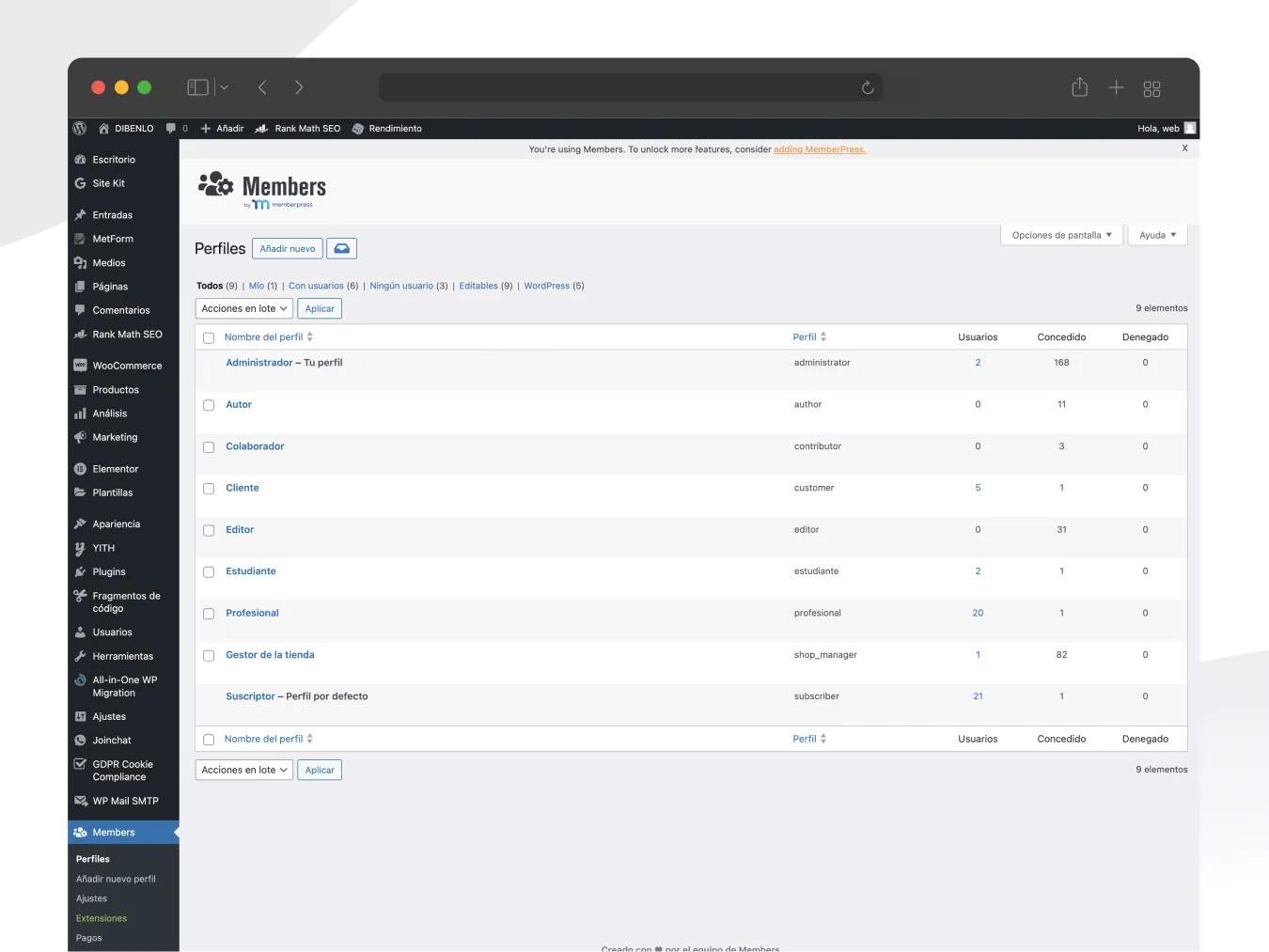The image size is (1269, 952).
Task: Open the Acciones en lote dropdown
Action: (243, 307)
